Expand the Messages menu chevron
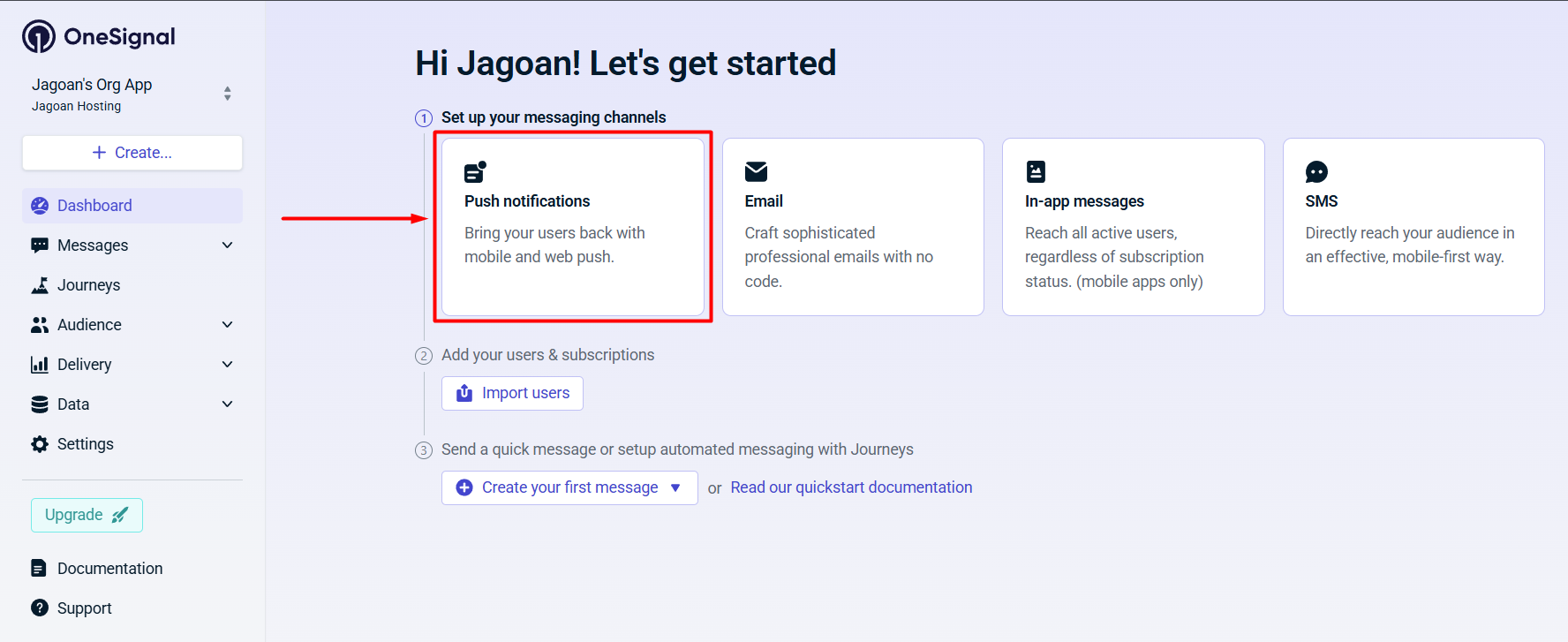Image resolution: width=1568 pixels, height=642 pixels. click(x=227, y=245)
